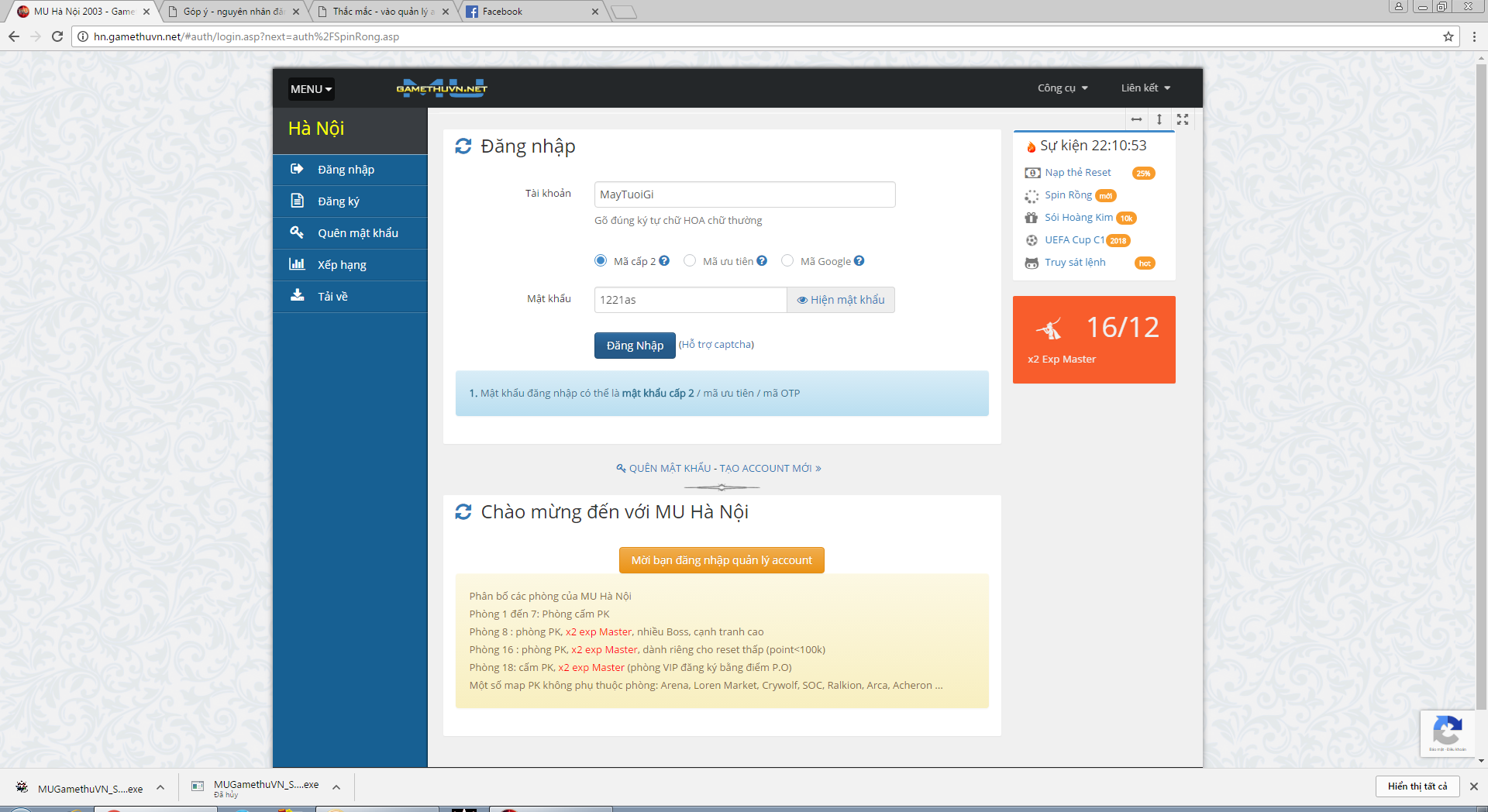
Task: Click help icon next to Mã cấp 2
Action: point(664,261)
